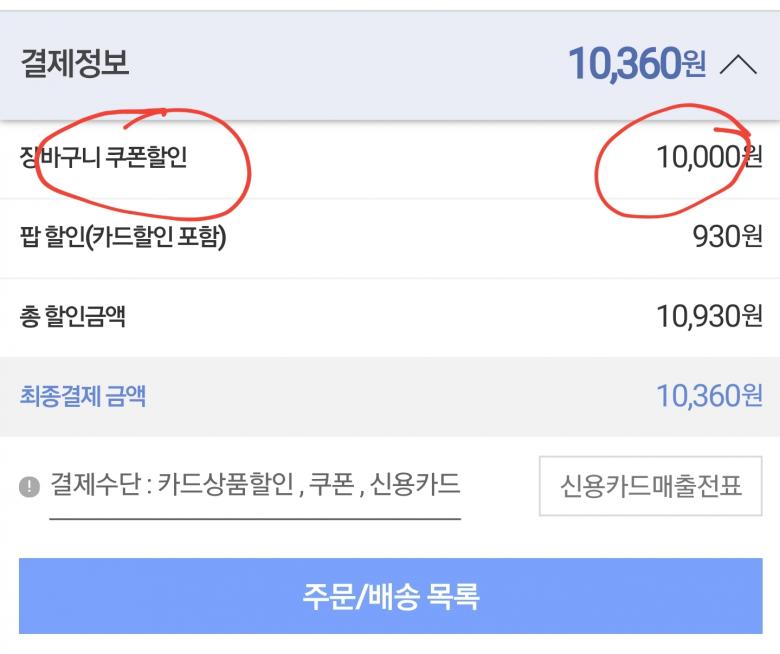Click the 결제수단 label text
The height and width of the screenshot is (654, 780).
coord(96,486)
